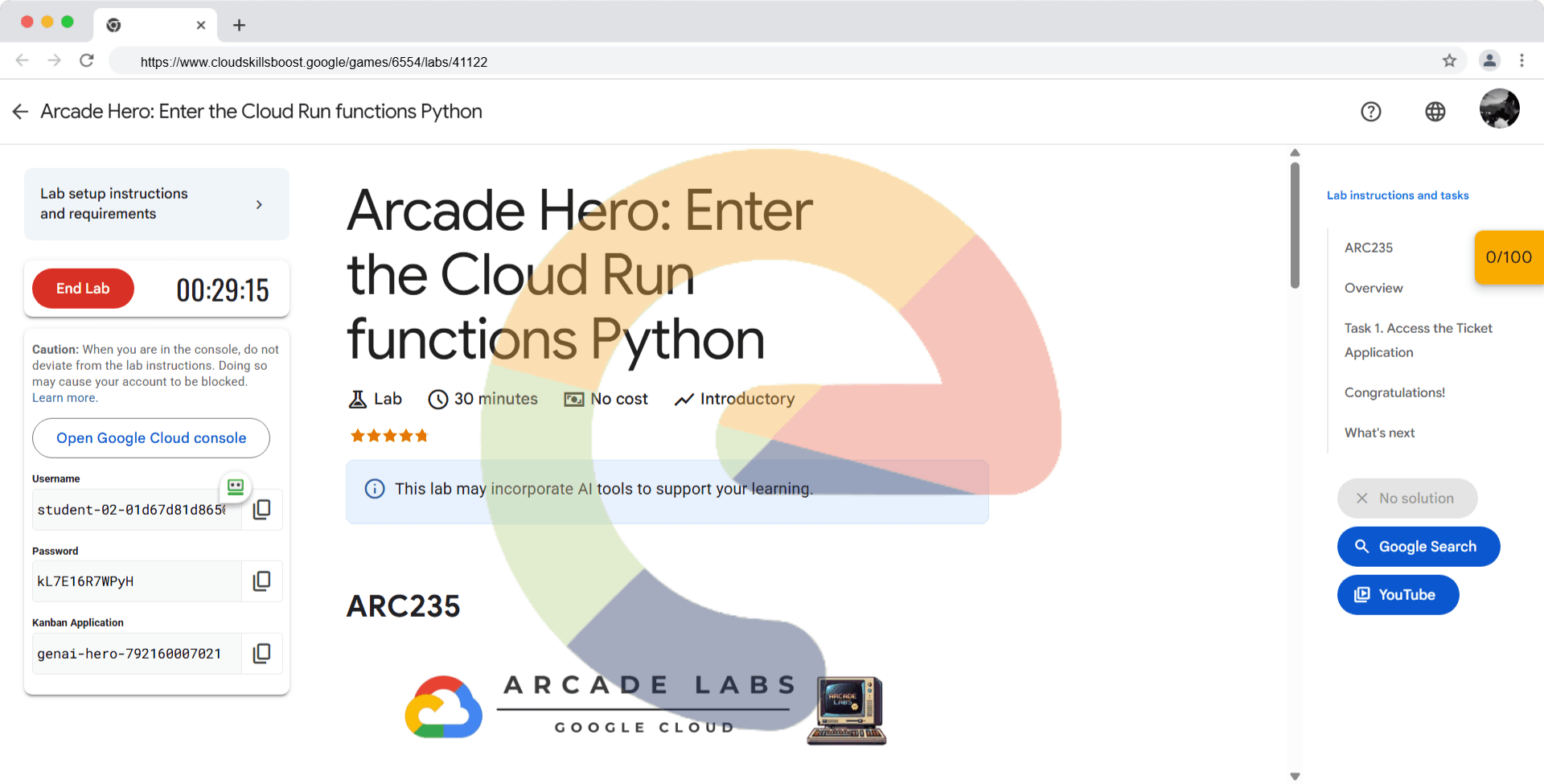Click the page vertical scrollbar thumb
1544x784 pixels.
[1295, 225]
